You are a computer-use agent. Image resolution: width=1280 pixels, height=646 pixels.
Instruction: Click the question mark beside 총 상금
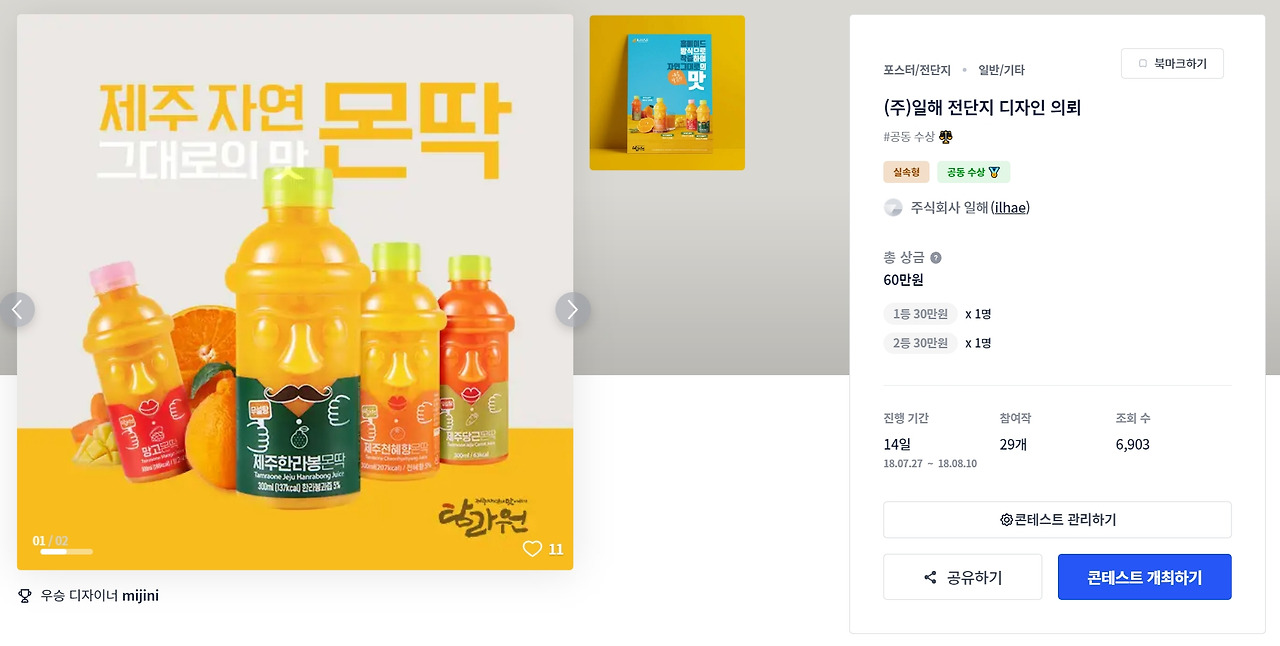pos(936,258)
